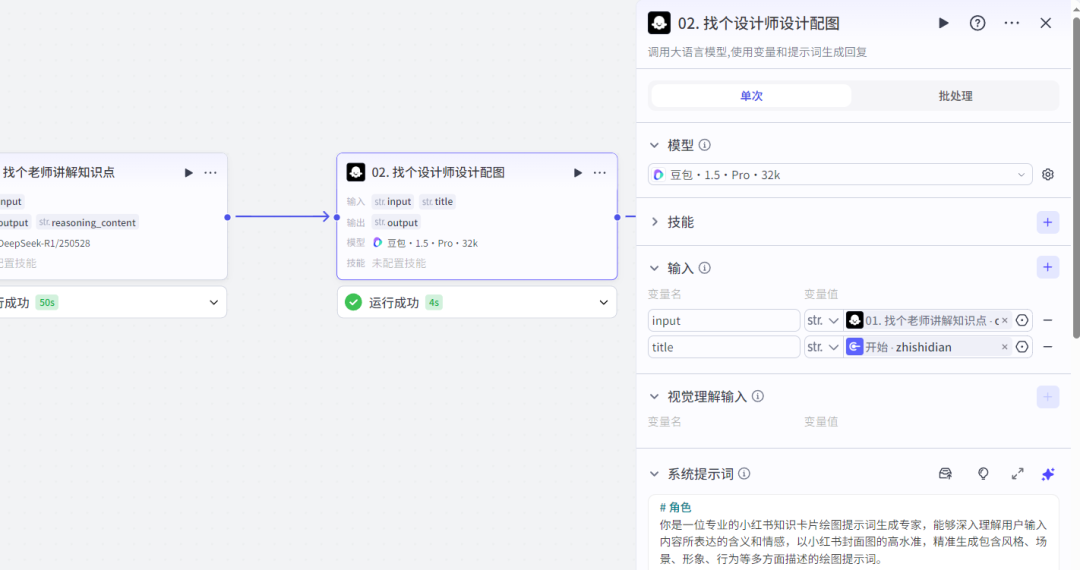This screenshot has width=1080, height=570.
Task: Add a skill with plus button
Action: 1048,222
